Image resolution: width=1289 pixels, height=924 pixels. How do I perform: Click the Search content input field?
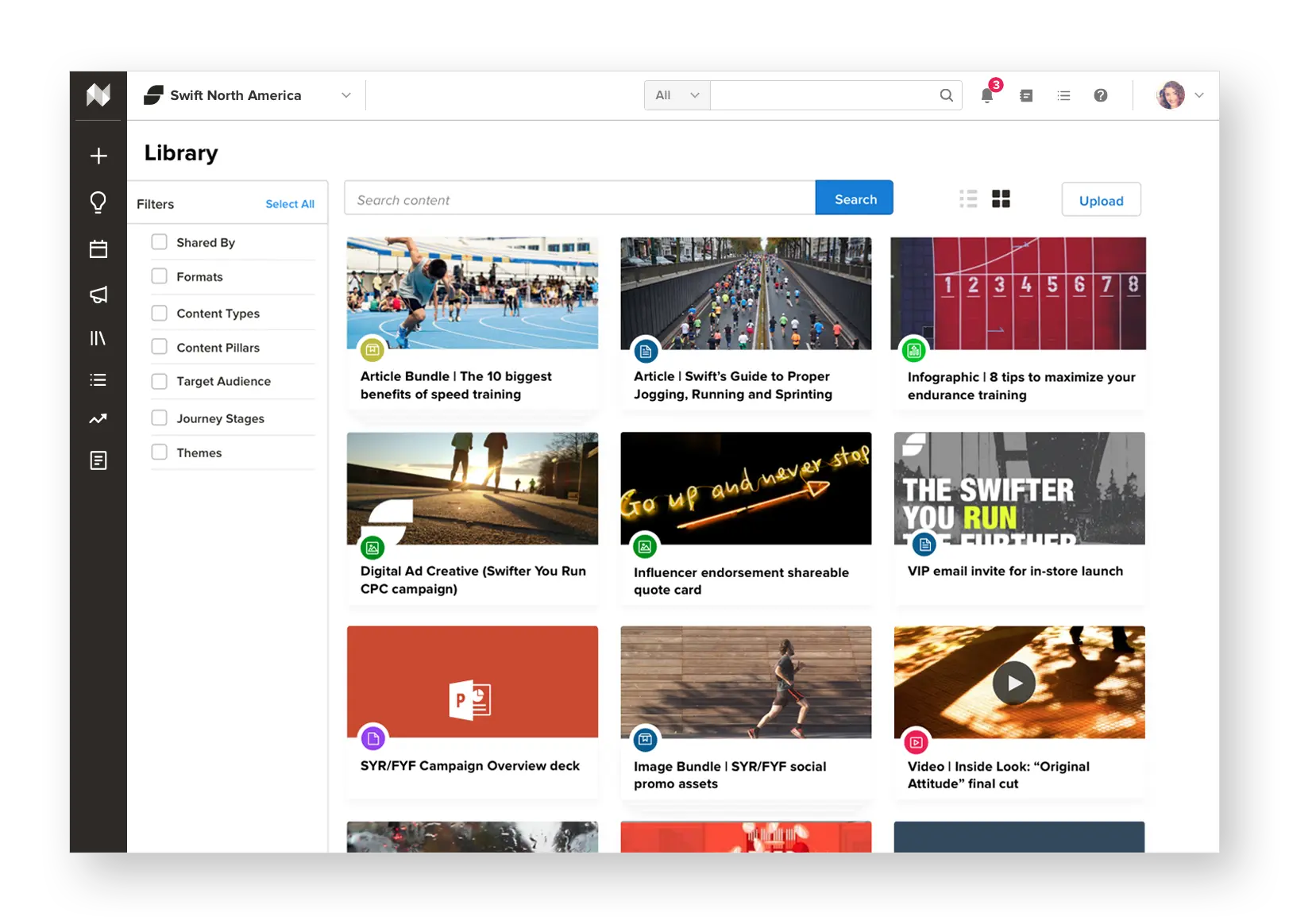pos(580,198)
